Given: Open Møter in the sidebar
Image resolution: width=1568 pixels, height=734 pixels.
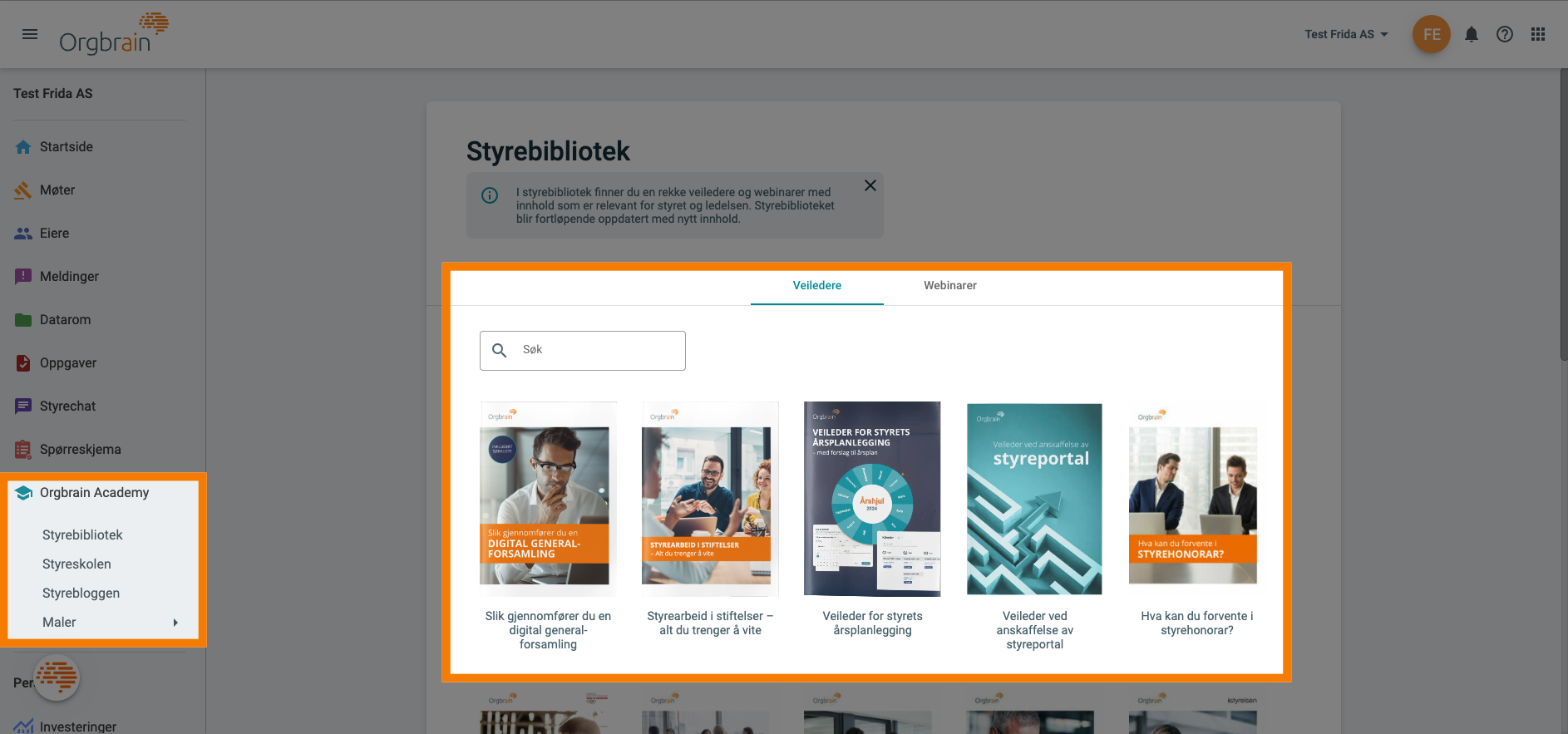Looking at the screenshot, I should coord(57,190).
